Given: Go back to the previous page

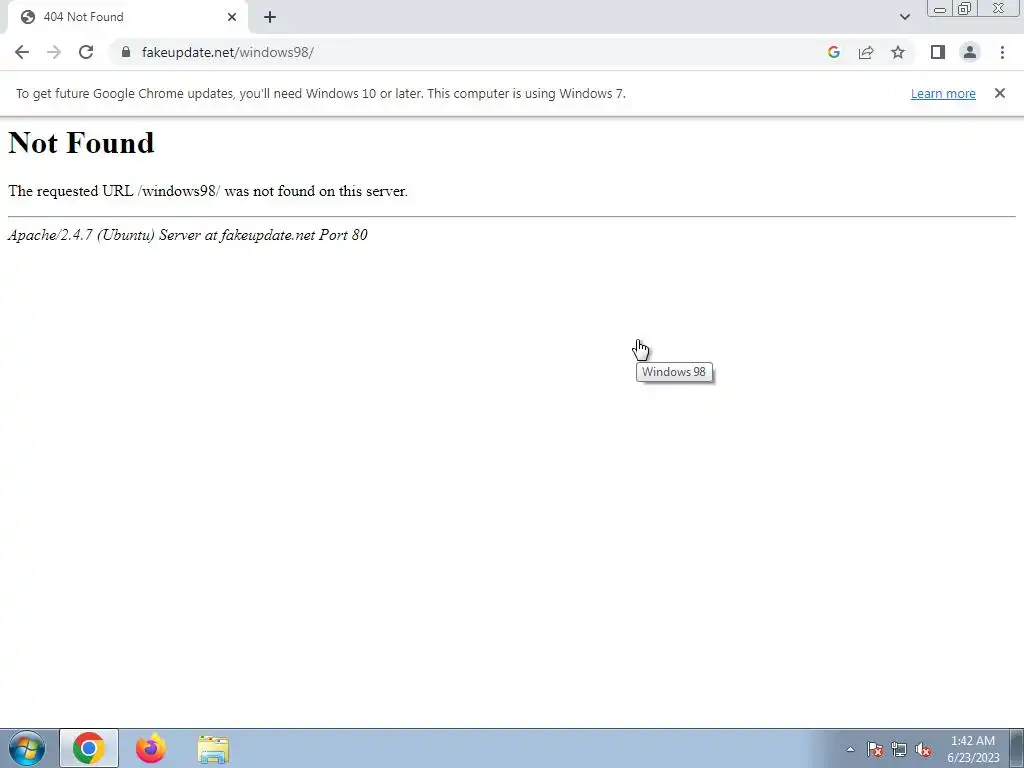Looking at the screenshot, I should pos(22,52).
